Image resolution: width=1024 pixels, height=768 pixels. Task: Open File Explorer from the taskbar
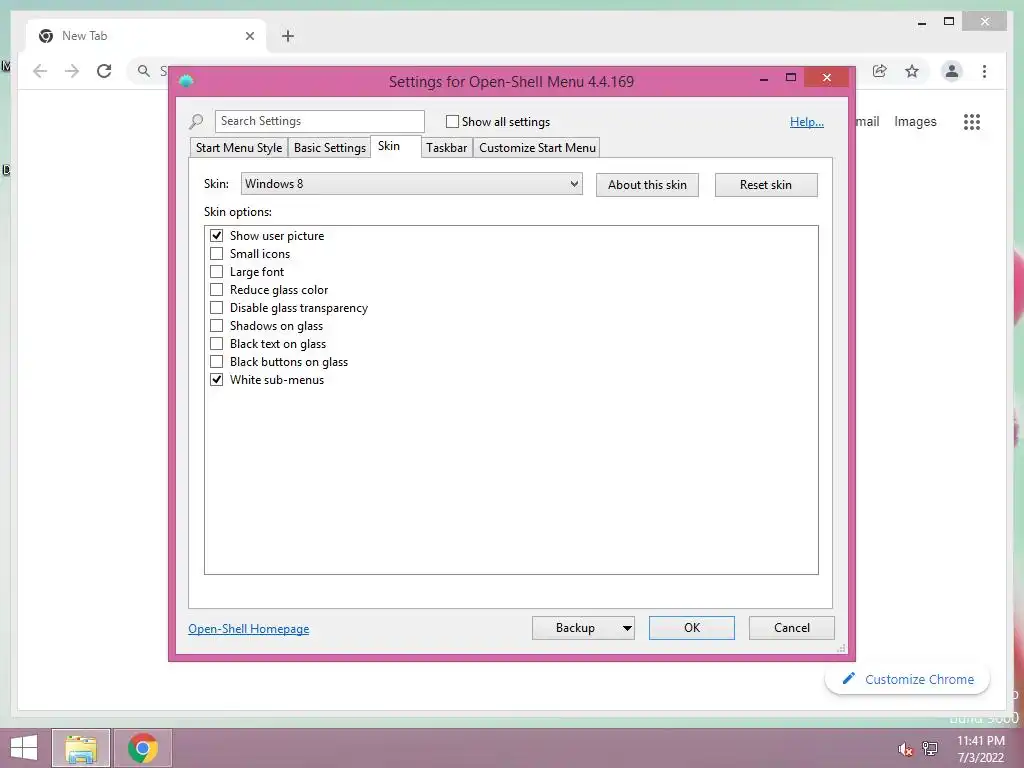click(x=81, y=748)
